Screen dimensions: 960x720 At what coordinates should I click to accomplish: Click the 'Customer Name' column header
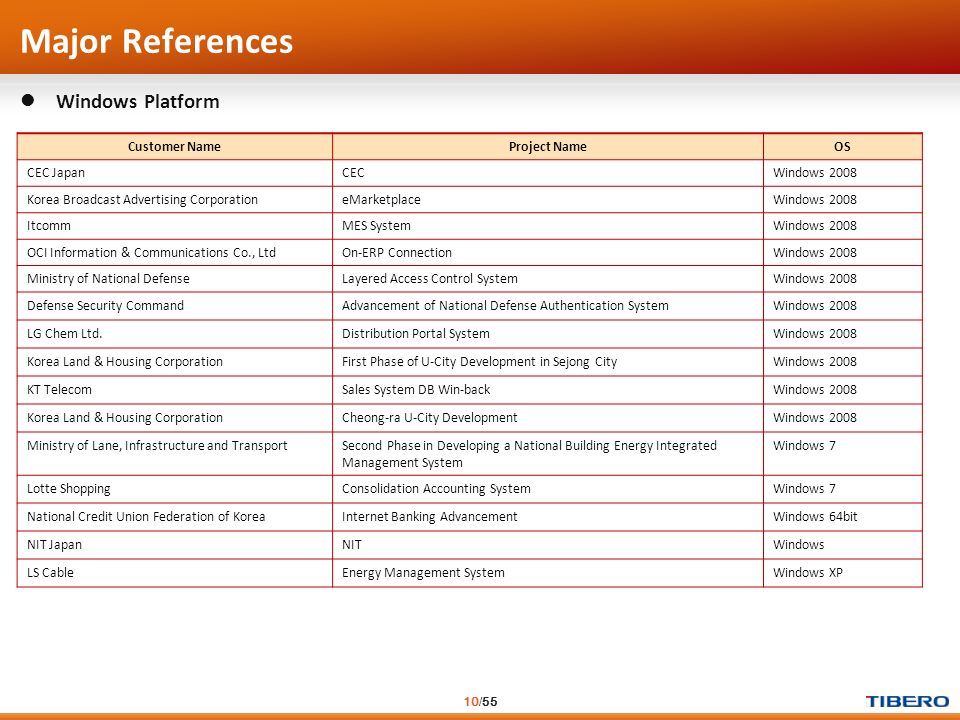coord(174,146)
